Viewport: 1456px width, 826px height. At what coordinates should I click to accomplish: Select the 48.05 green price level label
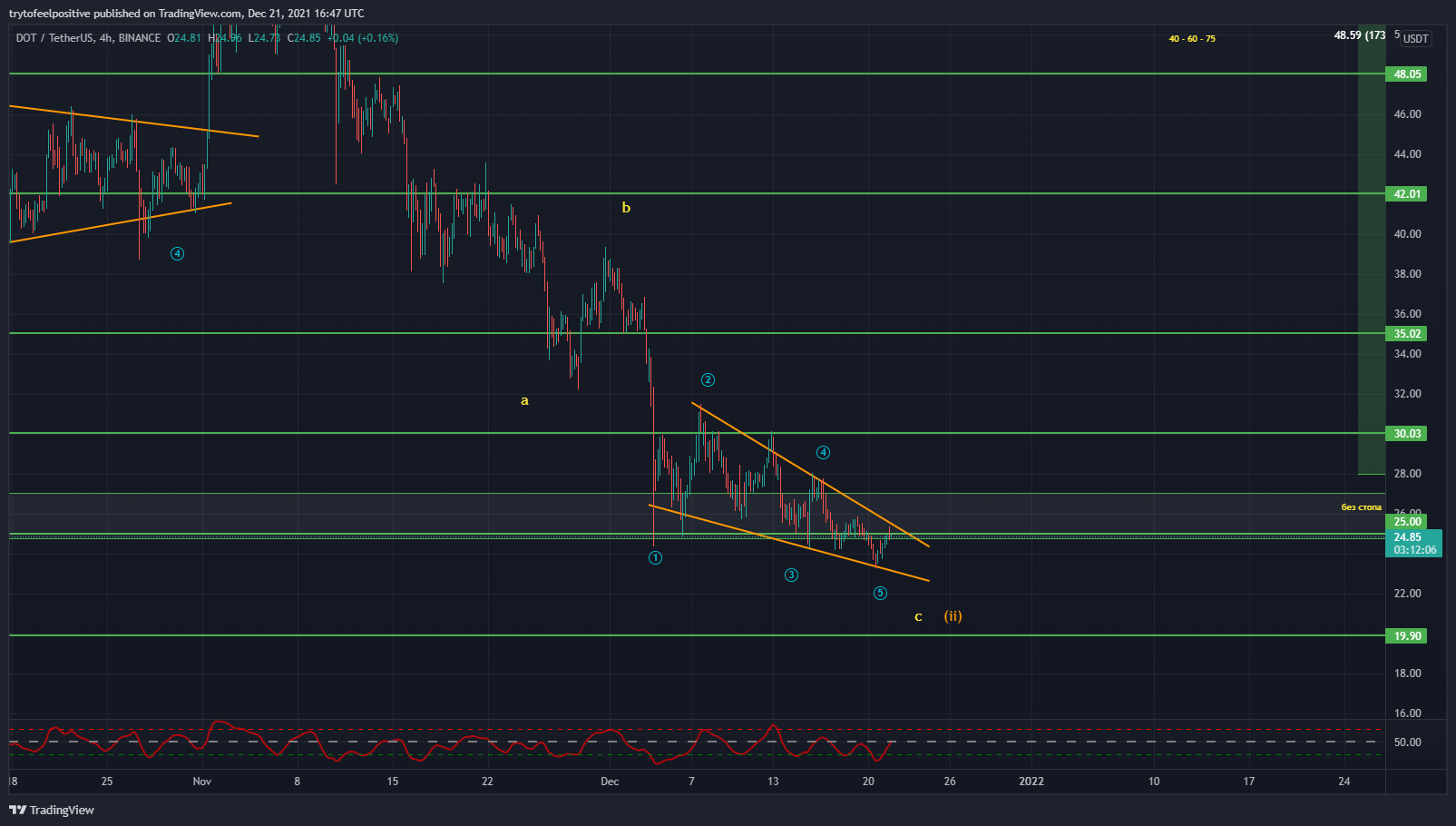1406,74
